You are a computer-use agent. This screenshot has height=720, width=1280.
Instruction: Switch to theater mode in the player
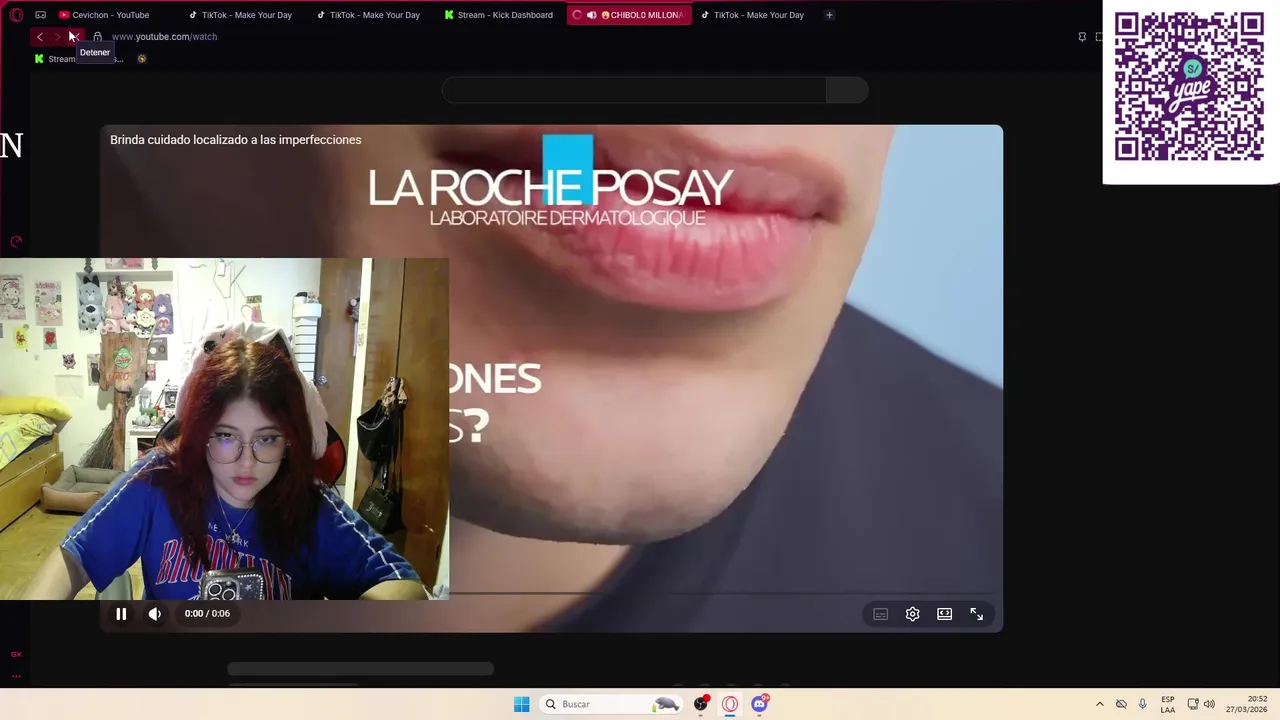click(945, 614)
